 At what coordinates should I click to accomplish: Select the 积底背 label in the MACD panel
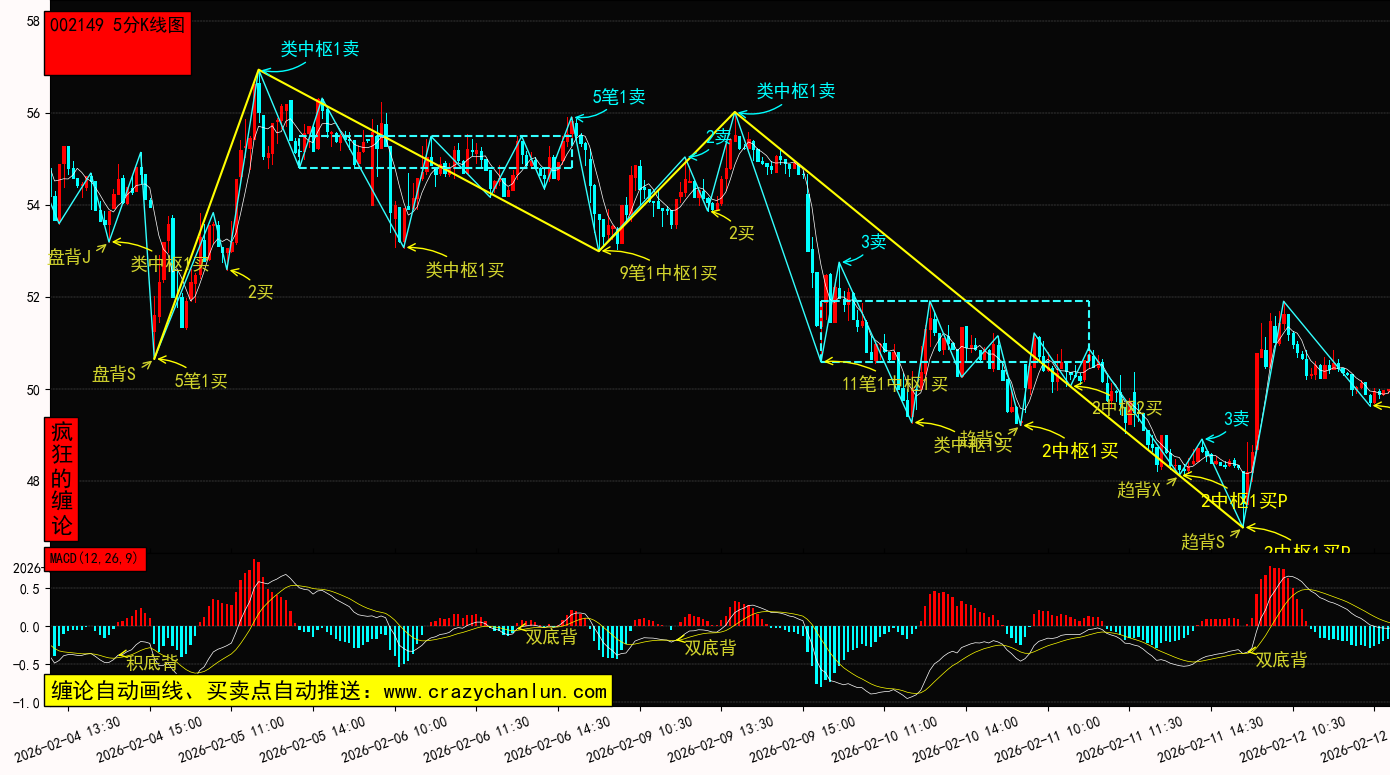[152, 662]
